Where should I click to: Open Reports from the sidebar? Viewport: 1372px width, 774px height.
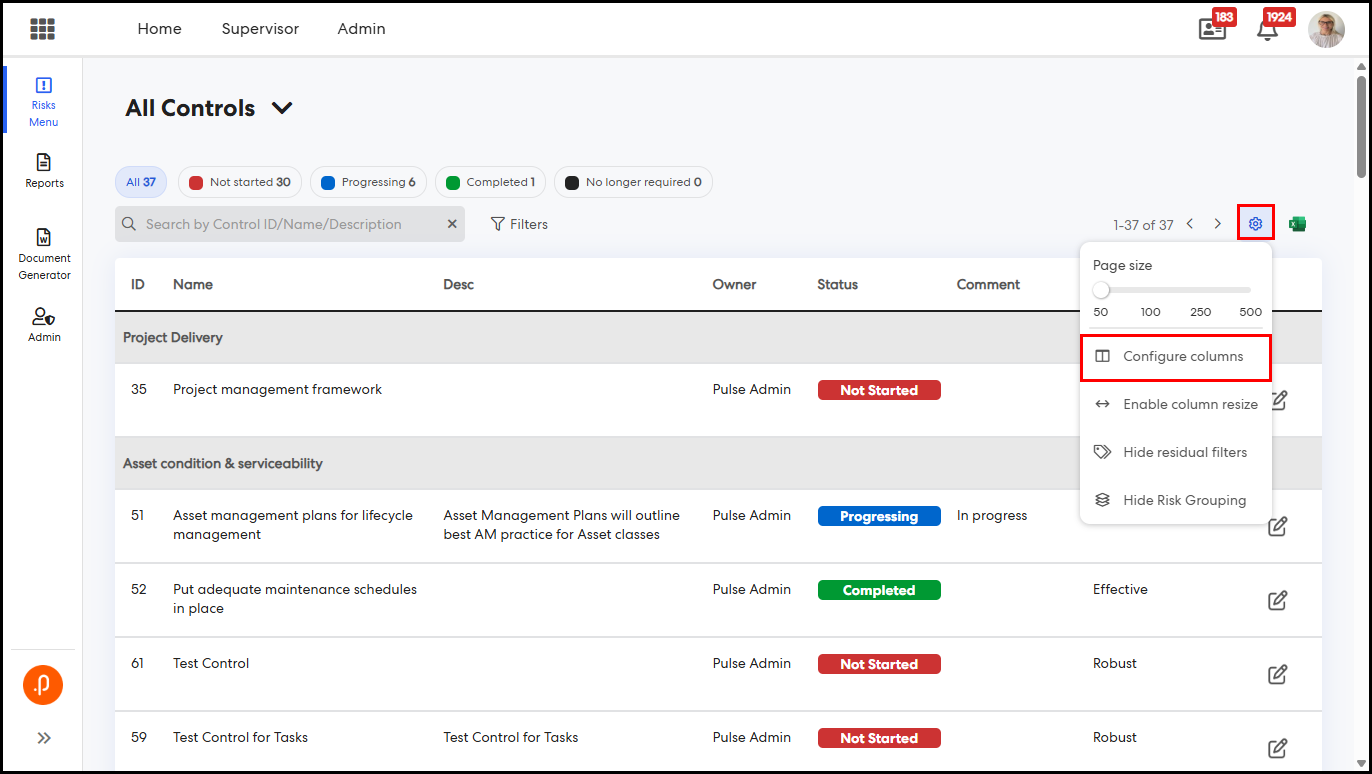click(44, 171)
